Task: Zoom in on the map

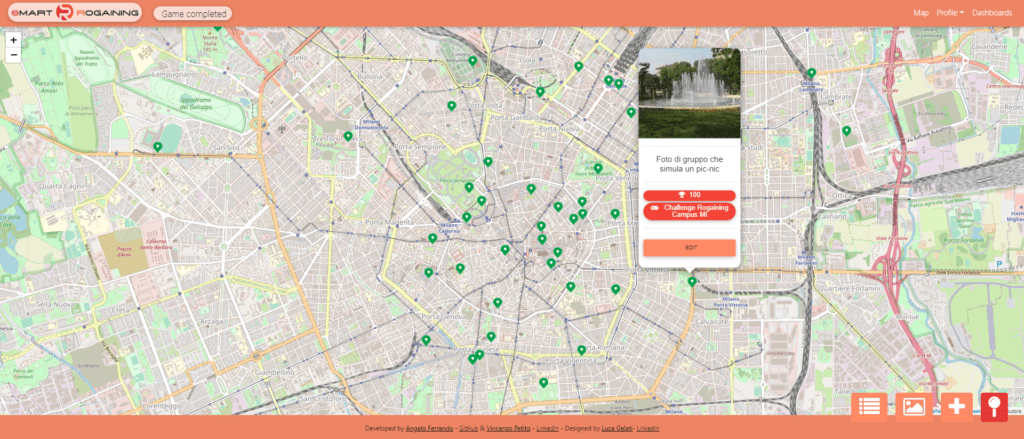Action: (x=14, y=40)
